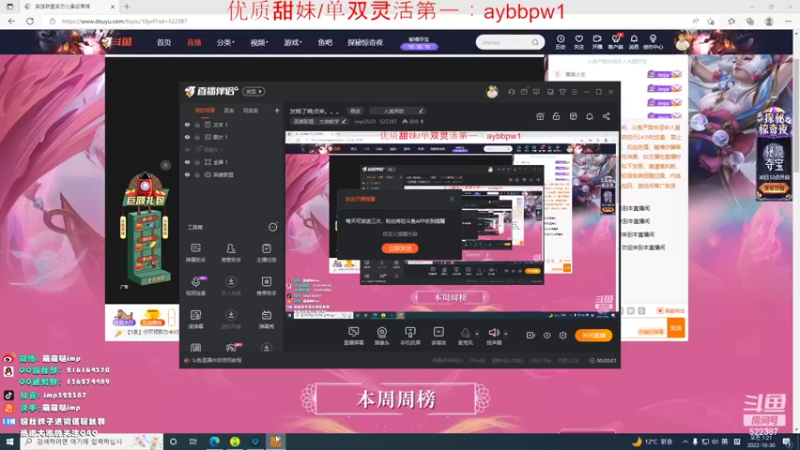Open 创作中心 icon on Douyu site
800x450 pixels.
coord(653,42)
